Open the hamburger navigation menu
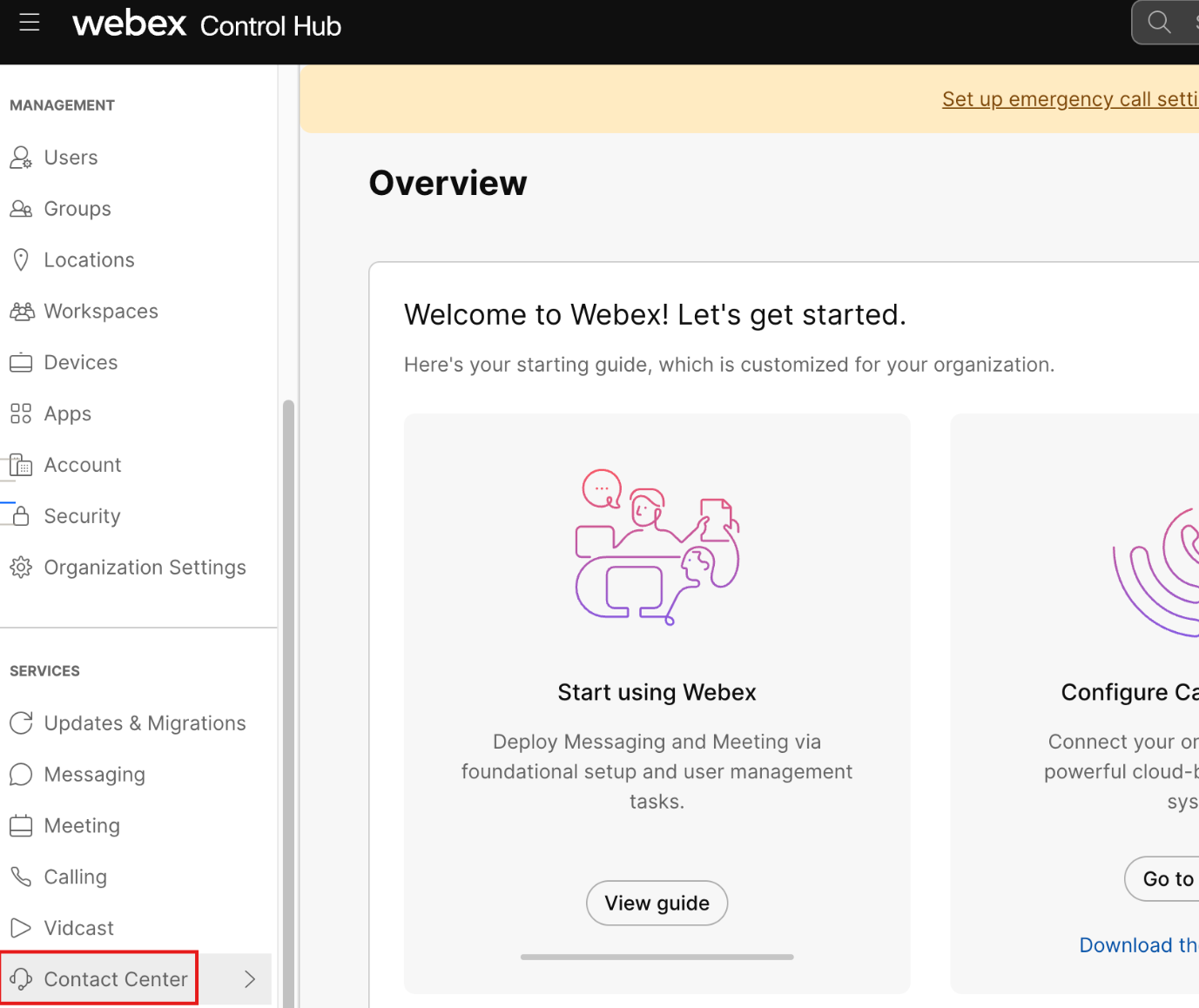The image size is (1199, 1008). coord(30,23)
